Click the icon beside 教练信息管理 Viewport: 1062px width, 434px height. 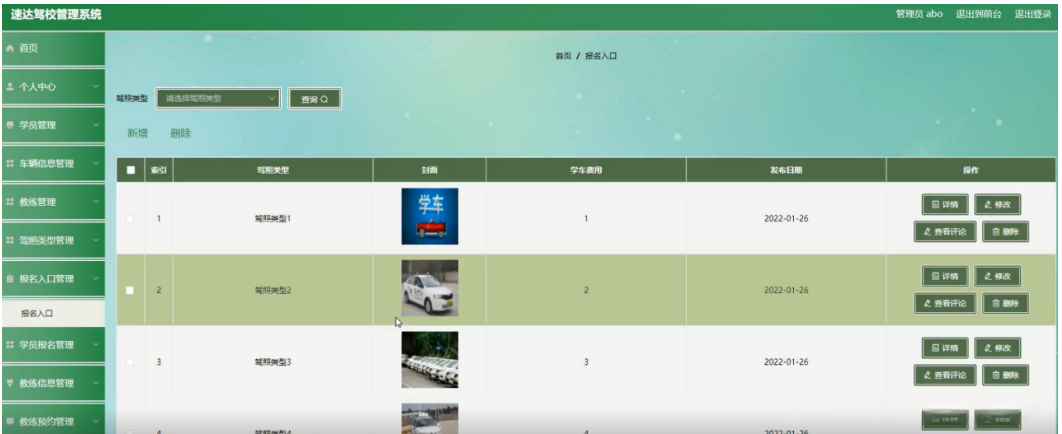pyautogui.click(x=9, y=383)
